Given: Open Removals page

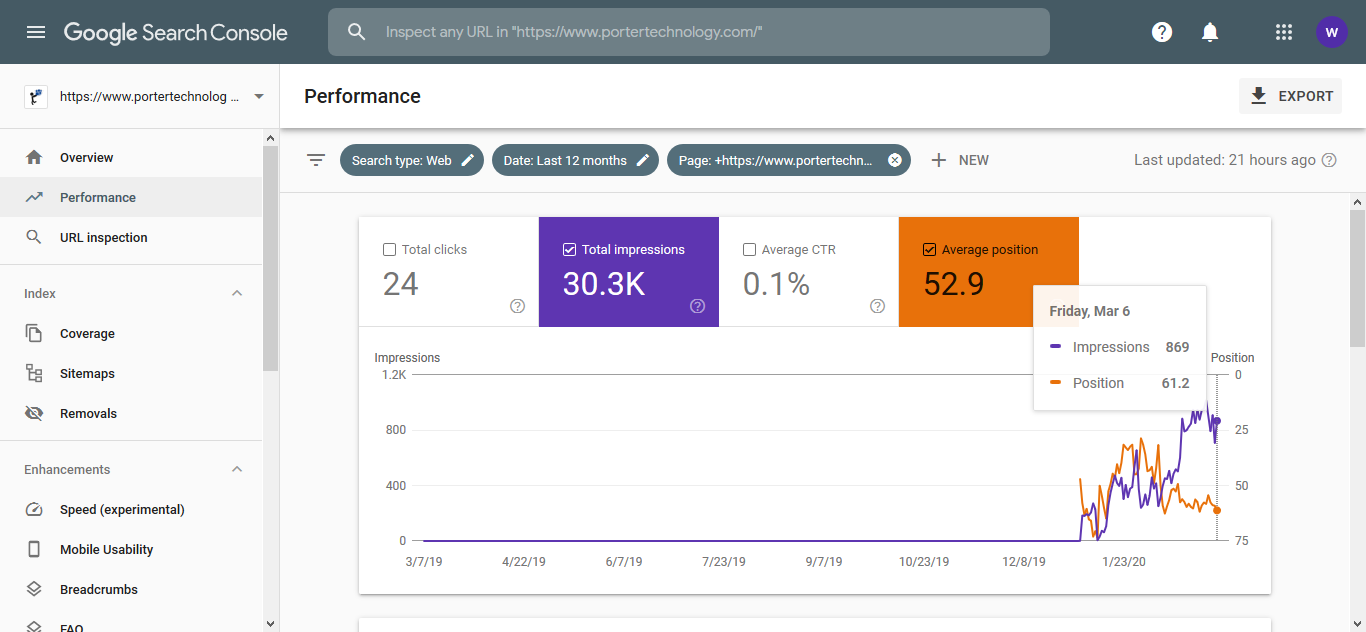Looking at the screenshot, I should tap(131, 413).
